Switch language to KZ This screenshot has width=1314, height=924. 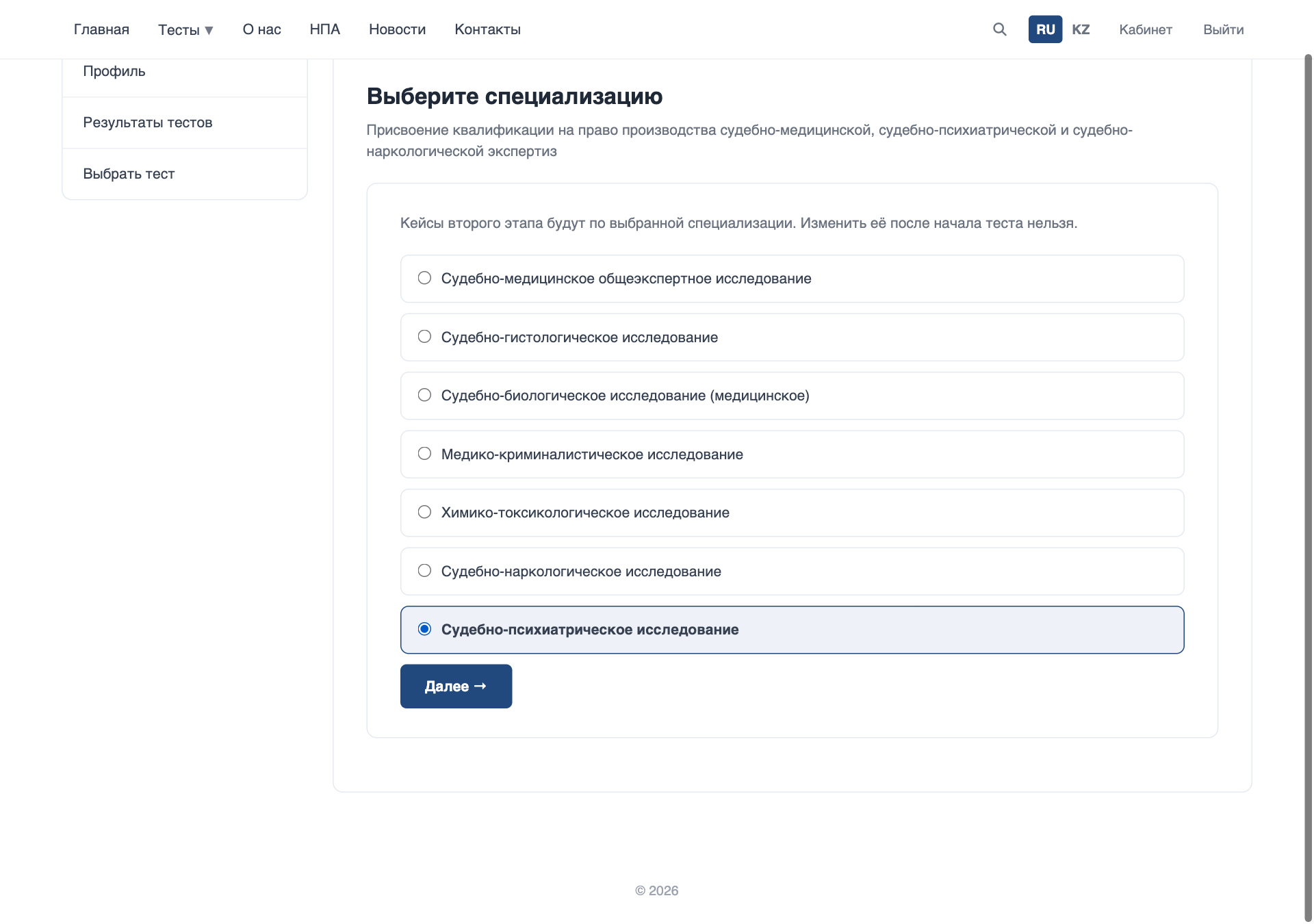point(1081,29)
